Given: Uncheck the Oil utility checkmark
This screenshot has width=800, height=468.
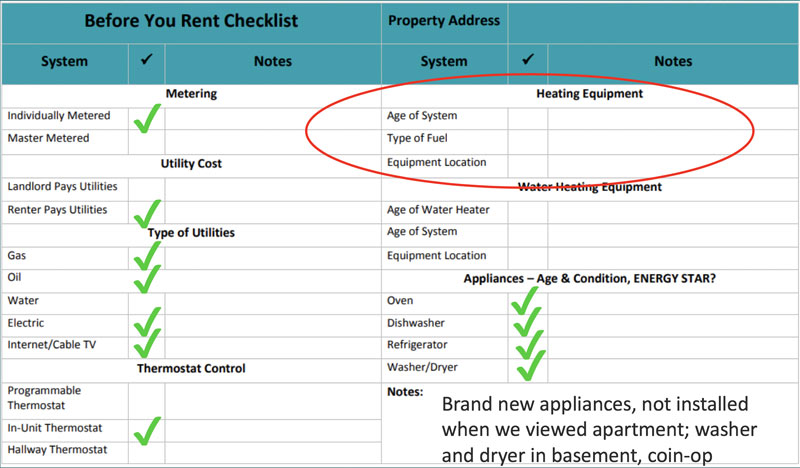Looking at the screenshot, I should (x=147, y=279).
